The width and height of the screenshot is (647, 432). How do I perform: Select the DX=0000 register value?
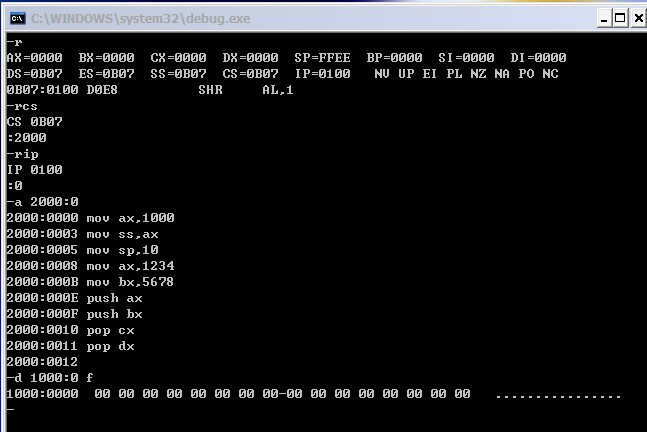point(250,58)
